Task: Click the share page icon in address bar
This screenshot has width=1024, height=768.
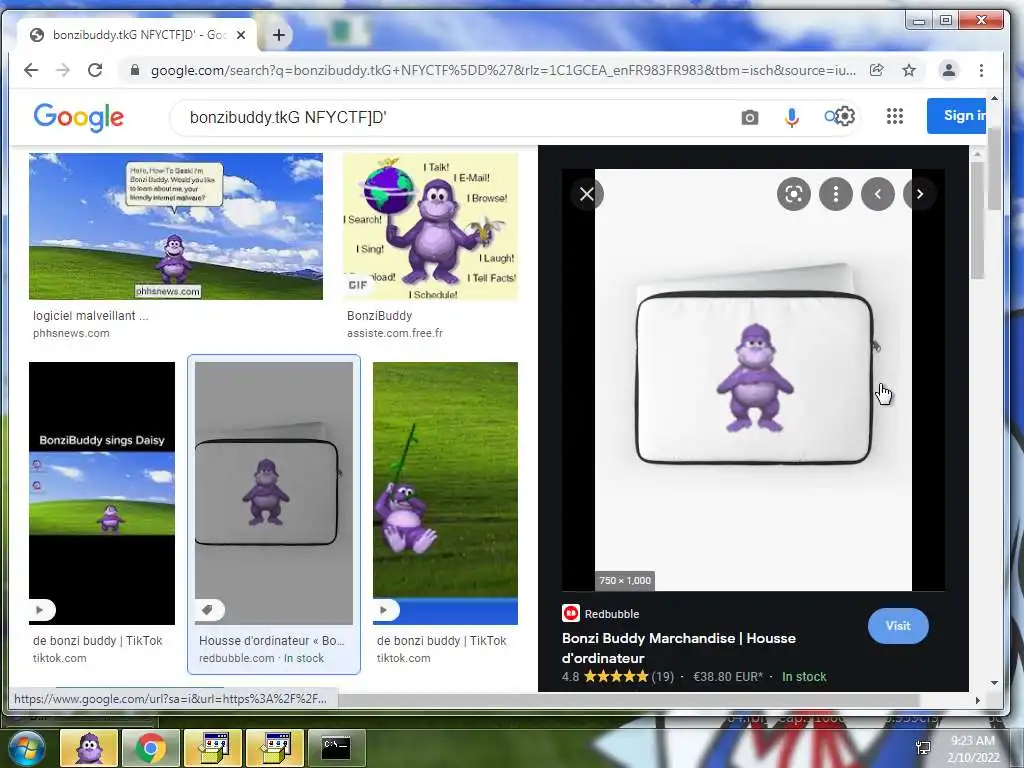Action: pos(876,70)
